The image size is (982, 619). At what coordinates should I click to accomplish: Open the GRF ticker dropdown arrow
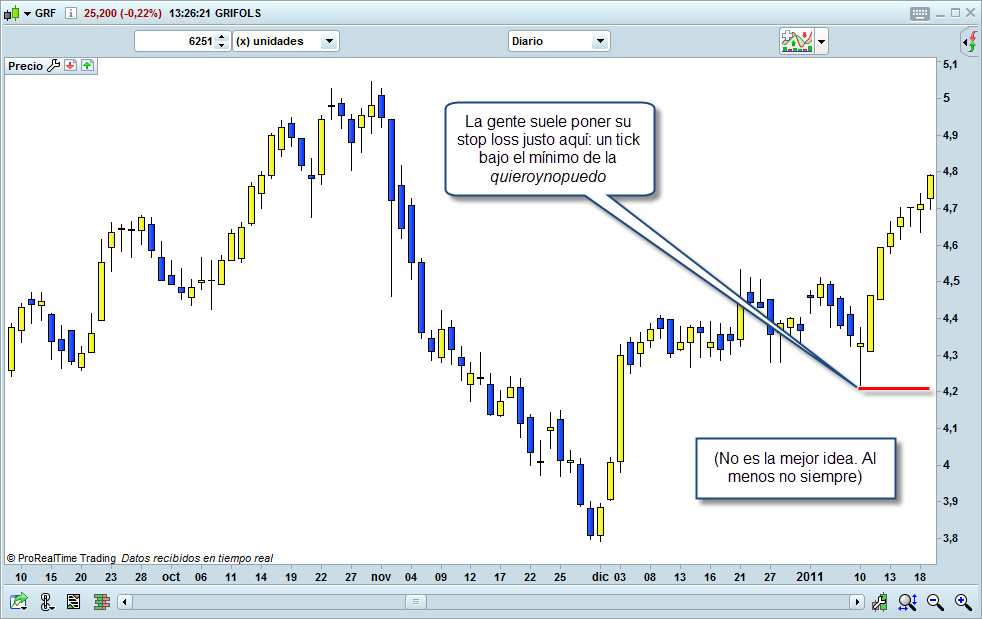[x=27, y=13]
